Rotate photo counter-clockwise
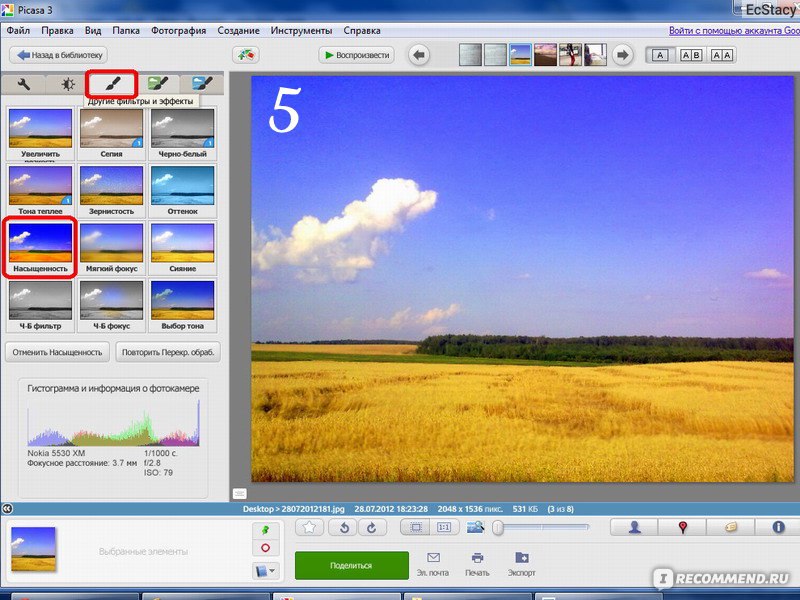Viewport: 800px width, 600px height. pyautogui.click(x=343, y=527)
